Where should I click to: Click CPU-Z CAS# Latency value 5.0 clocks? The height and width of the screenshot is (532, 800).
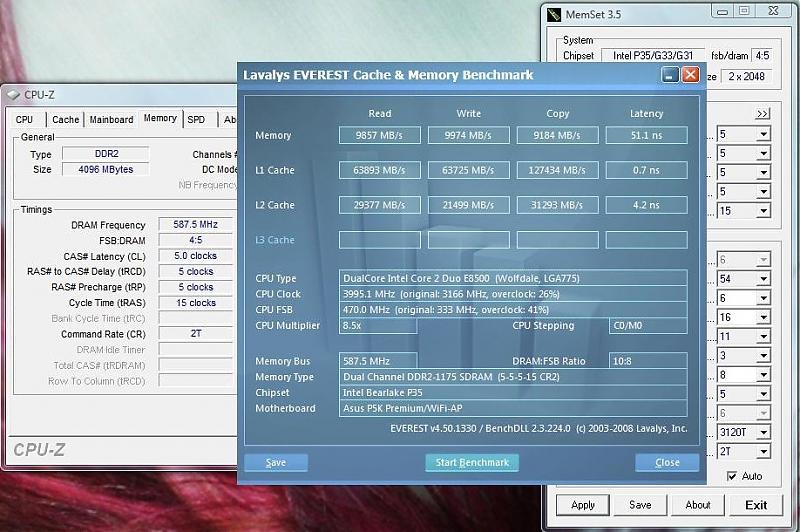(x=195, y=256)
